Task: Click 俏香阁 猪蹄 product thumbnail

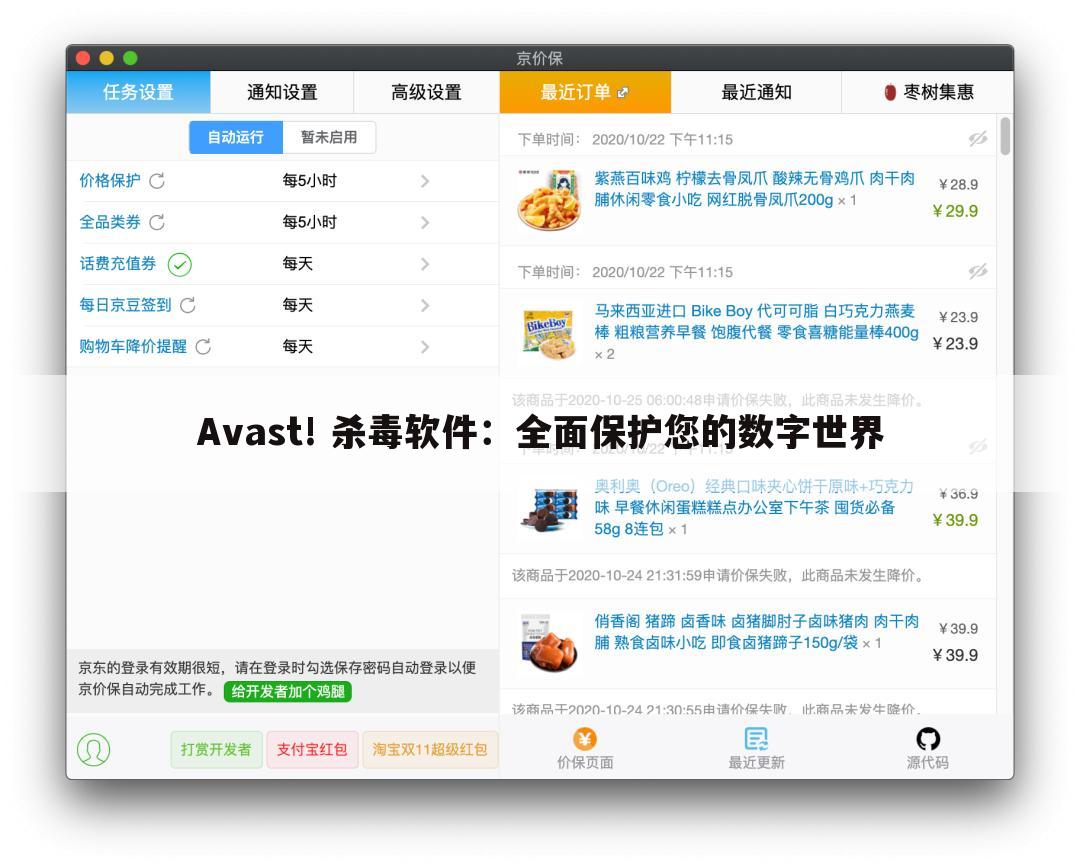Action: [548, 643]
